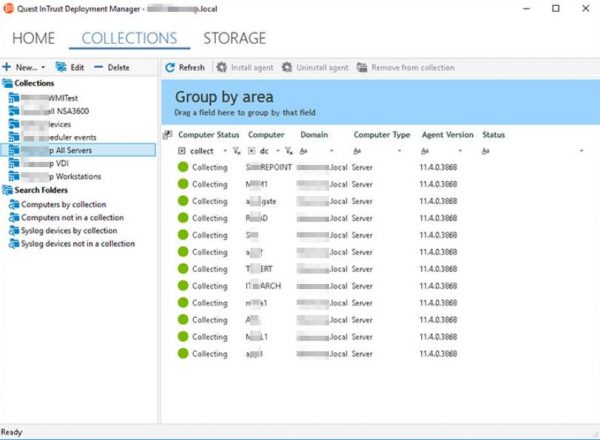Sort by Computer column header
Screen dimensions: 600x440
tap(266, 134)
